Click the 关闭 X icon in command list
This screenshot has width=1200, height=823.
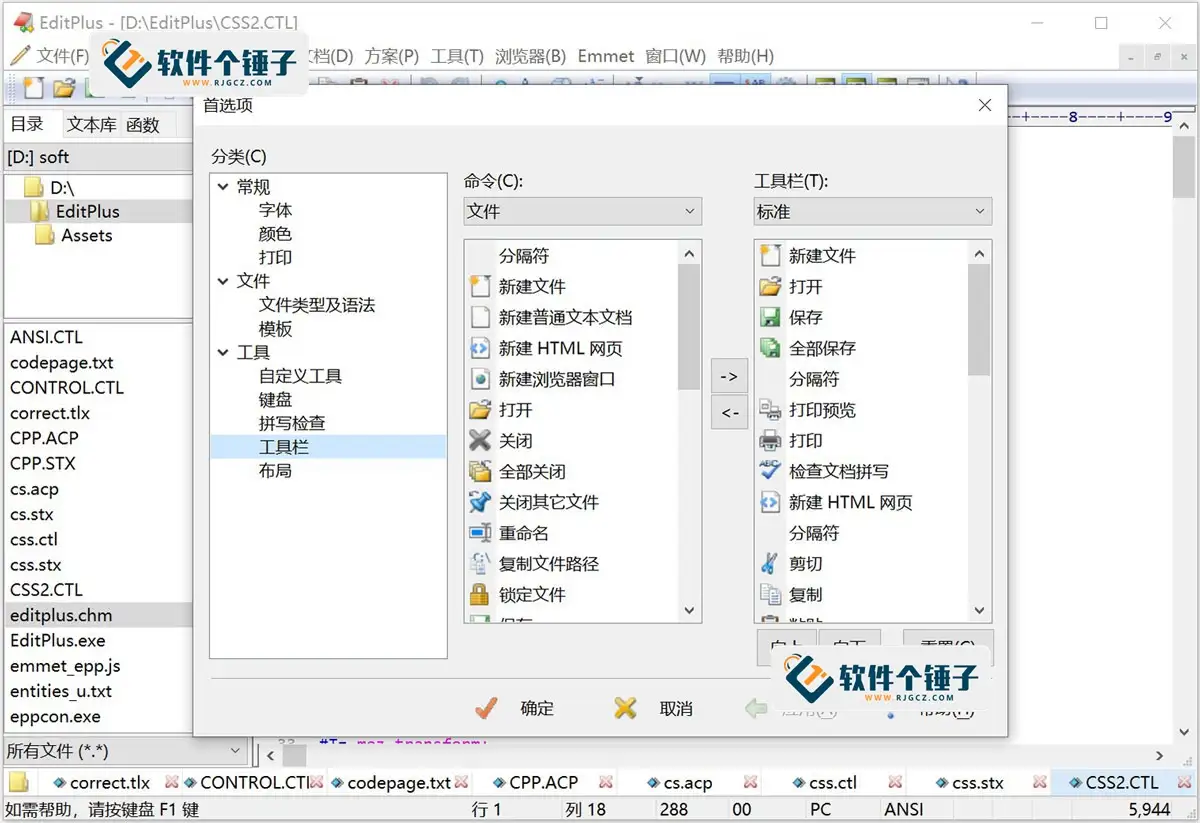(480, 440)
